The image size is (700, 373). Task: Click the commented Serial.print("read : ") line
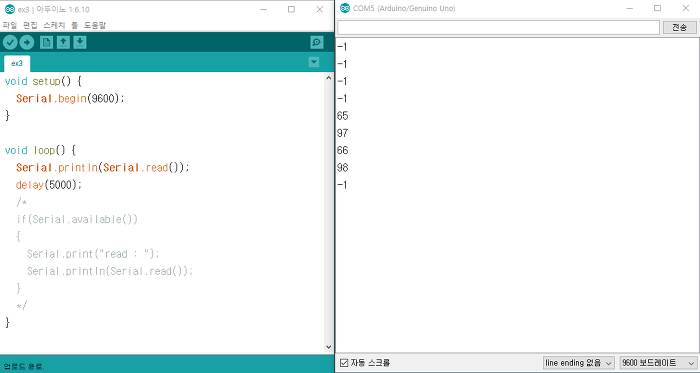click(x=93, y=254)
